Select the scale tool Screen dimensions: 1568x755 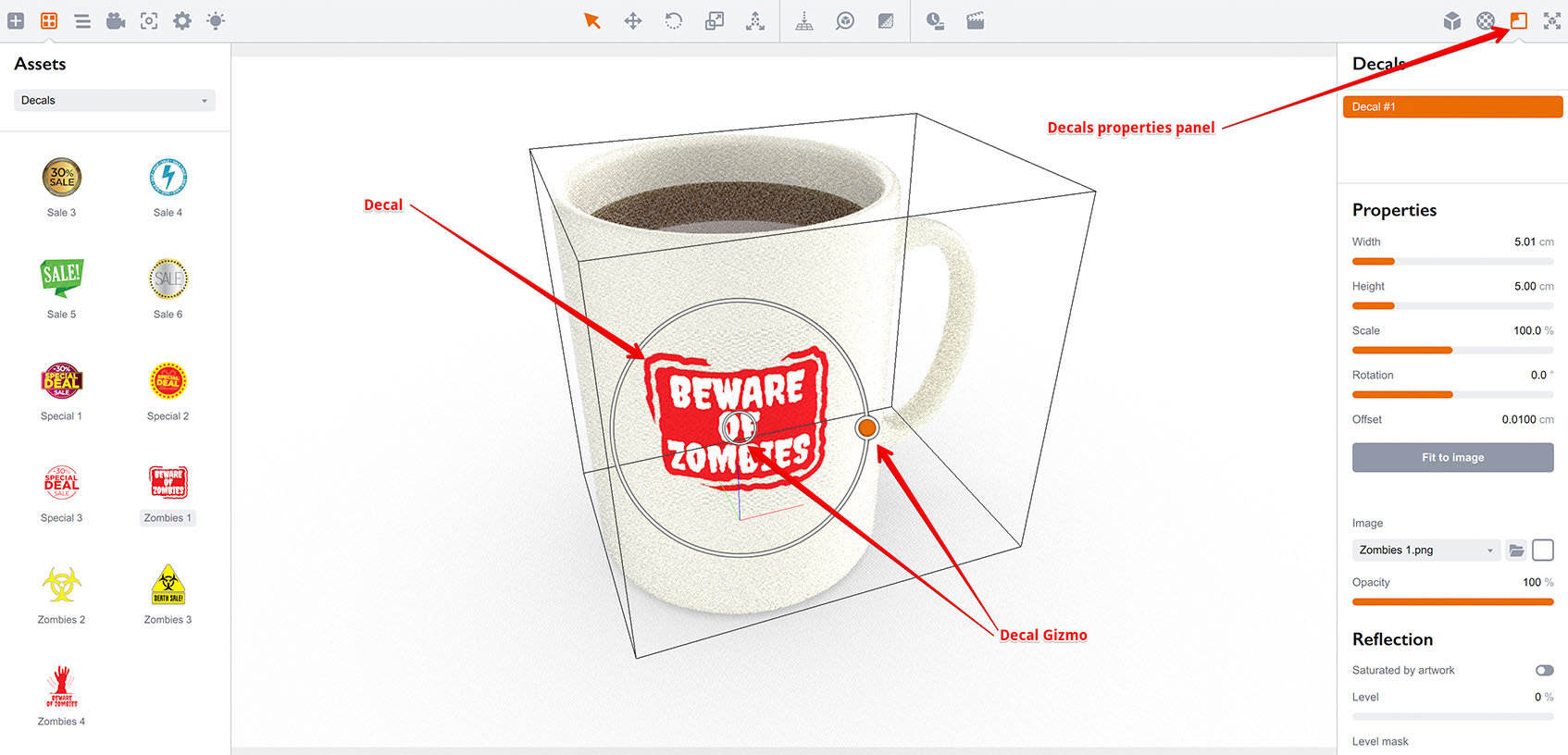pos(715,20)
